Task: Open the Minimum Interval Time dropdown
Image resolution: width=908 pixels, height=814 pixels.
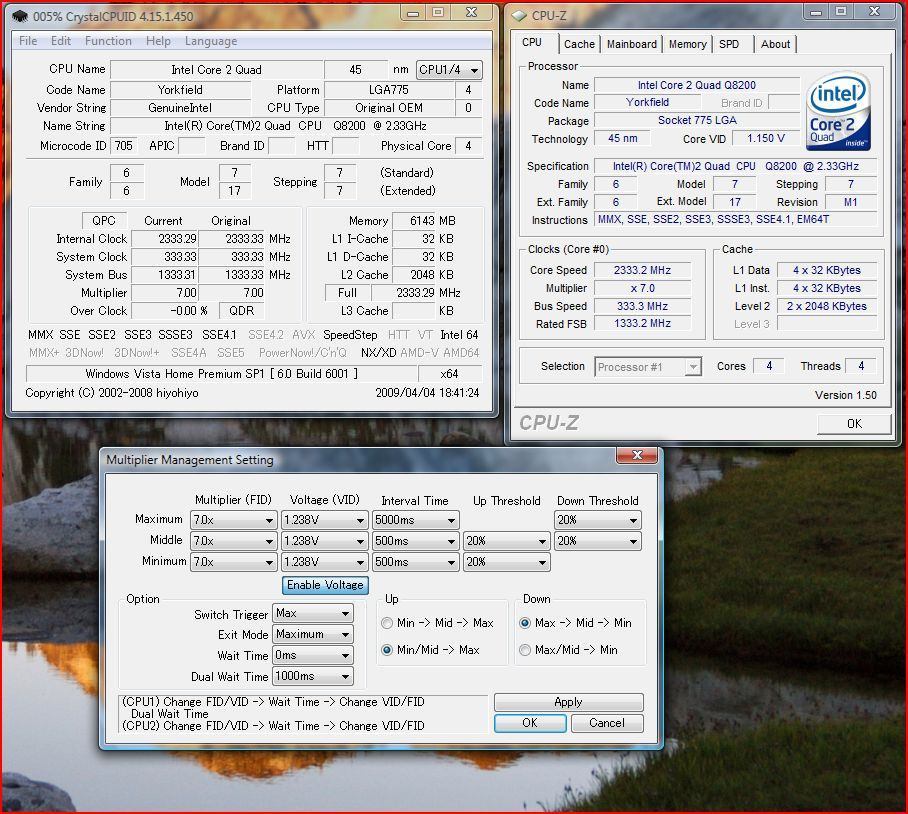Action: click(415, 562)
